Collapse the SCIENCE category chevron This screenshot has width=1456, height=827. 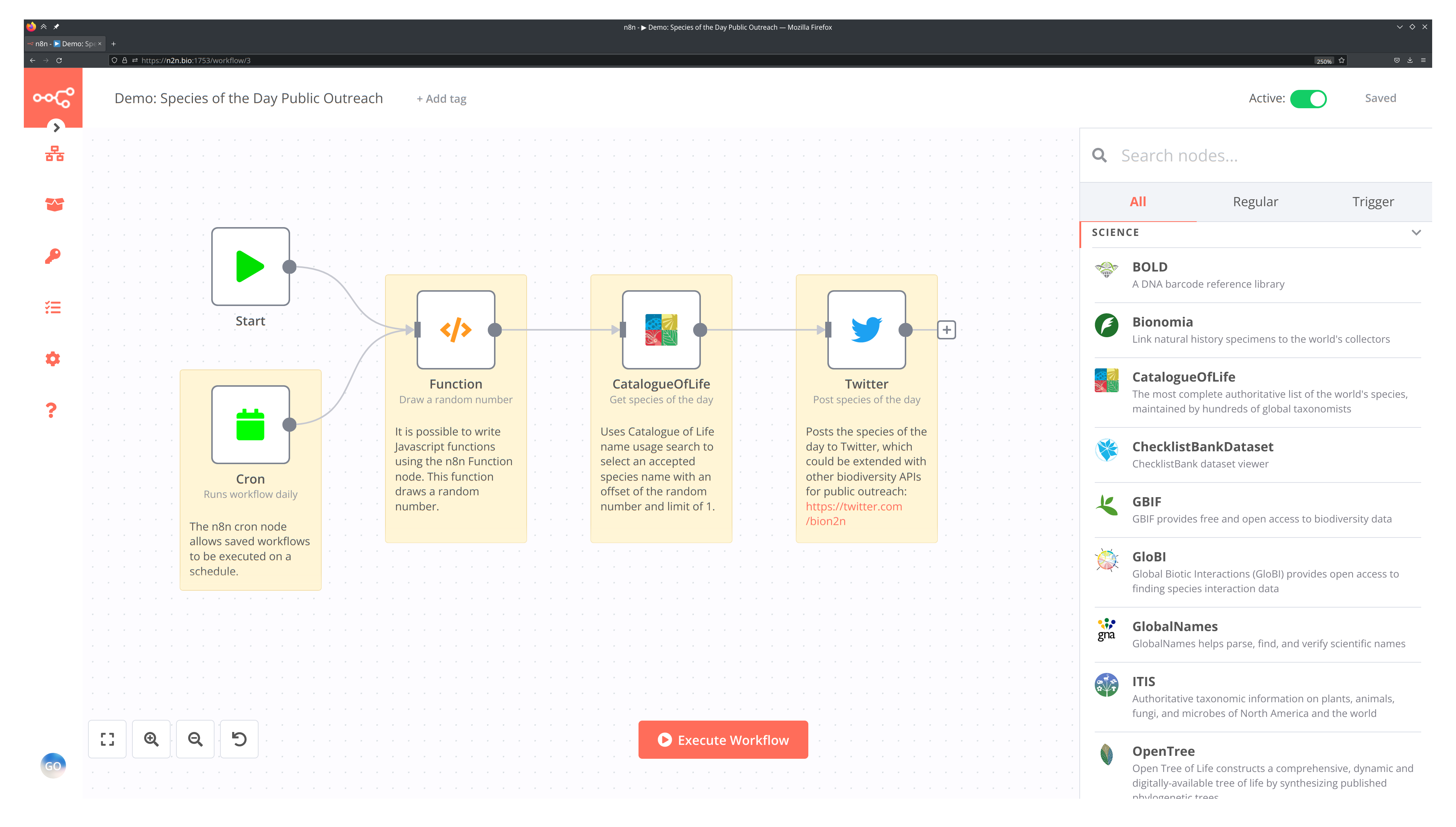pyautogui.click(x=1416, y=232)
